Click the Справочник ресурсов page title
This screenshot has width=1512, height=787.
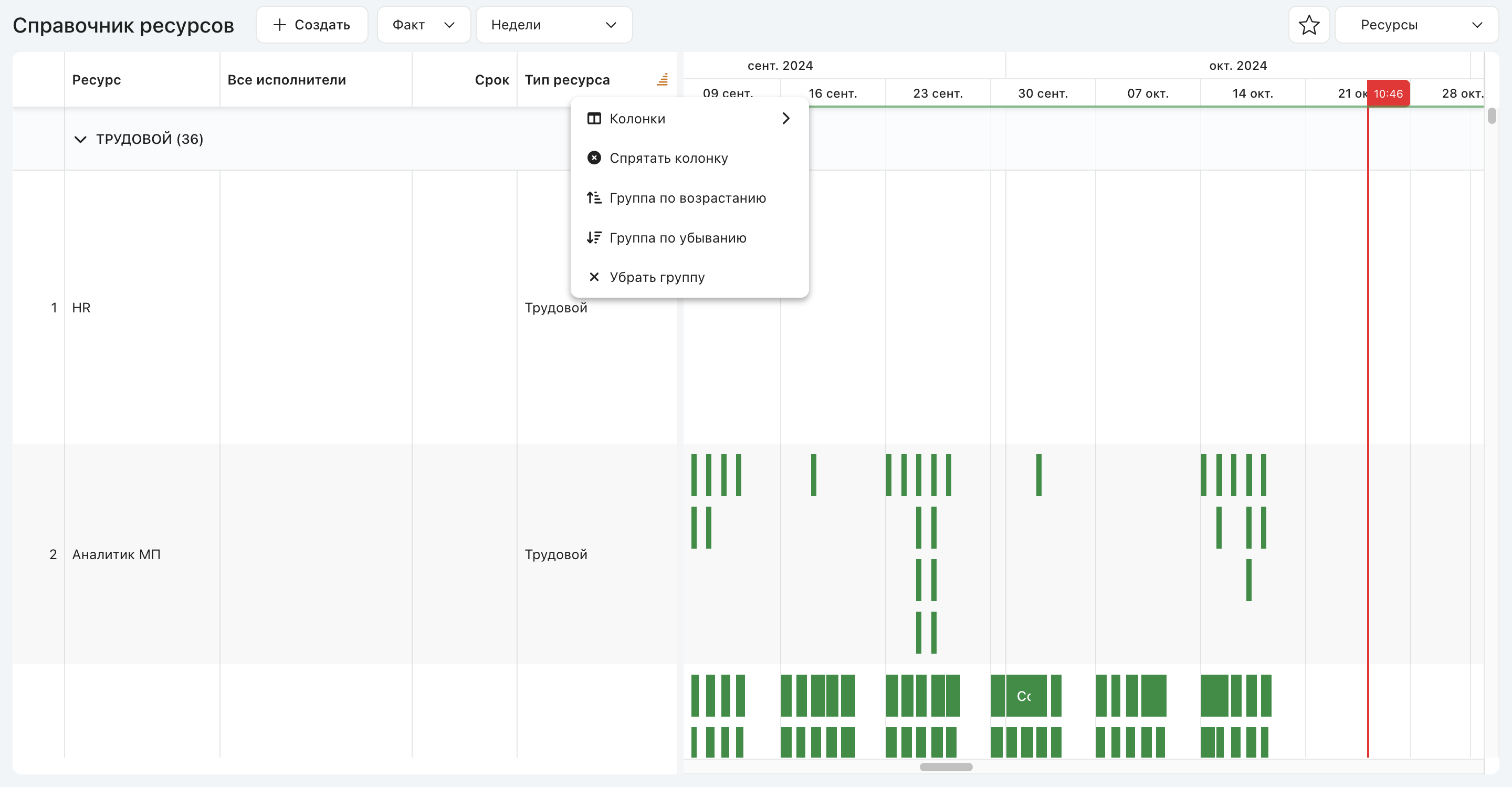[x=123, y=25]
